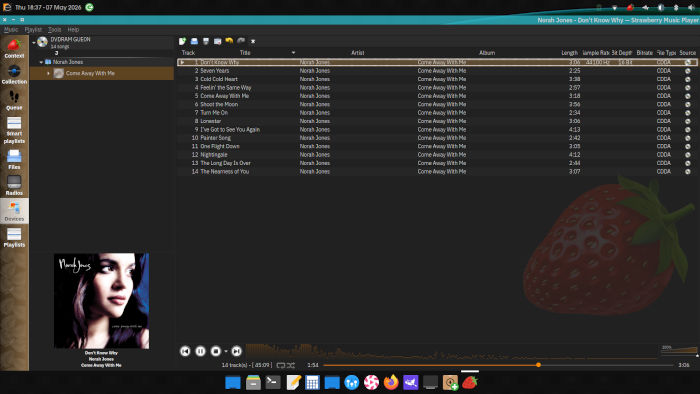Open the volume indicator in top panel
Viewport: 700px width, 394px height.
[x=691, y=8]
